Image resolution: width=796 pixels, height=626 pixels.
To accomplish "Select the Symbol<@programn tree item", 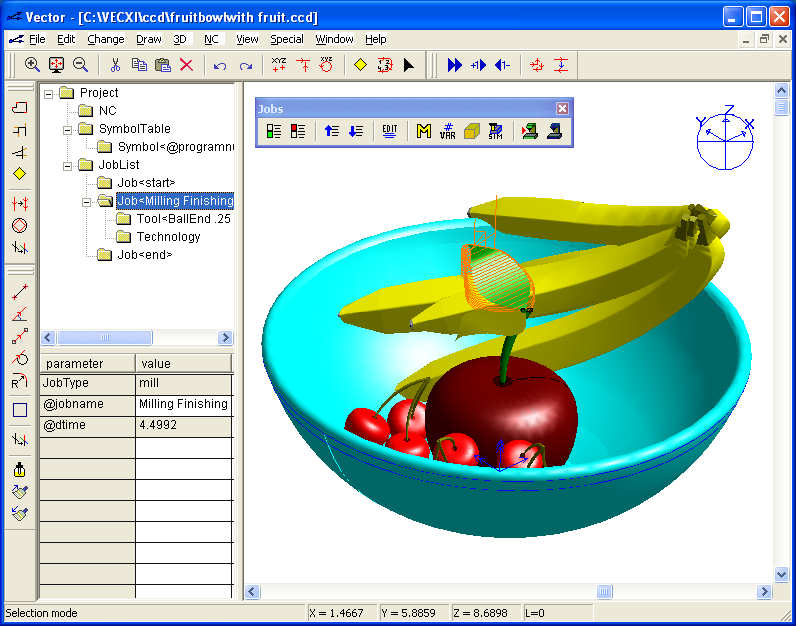I will tap(176, 147).
